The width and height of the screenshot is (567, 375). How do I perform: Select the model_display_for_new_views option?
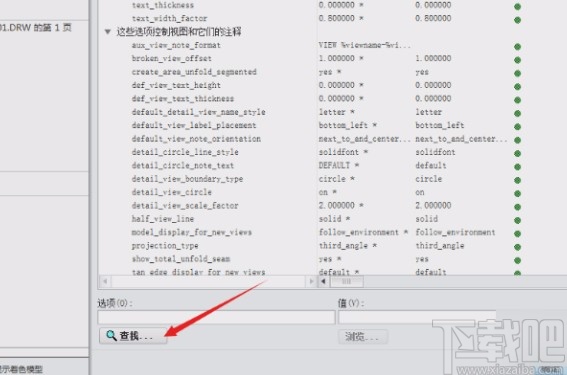(x=192, y=233)
